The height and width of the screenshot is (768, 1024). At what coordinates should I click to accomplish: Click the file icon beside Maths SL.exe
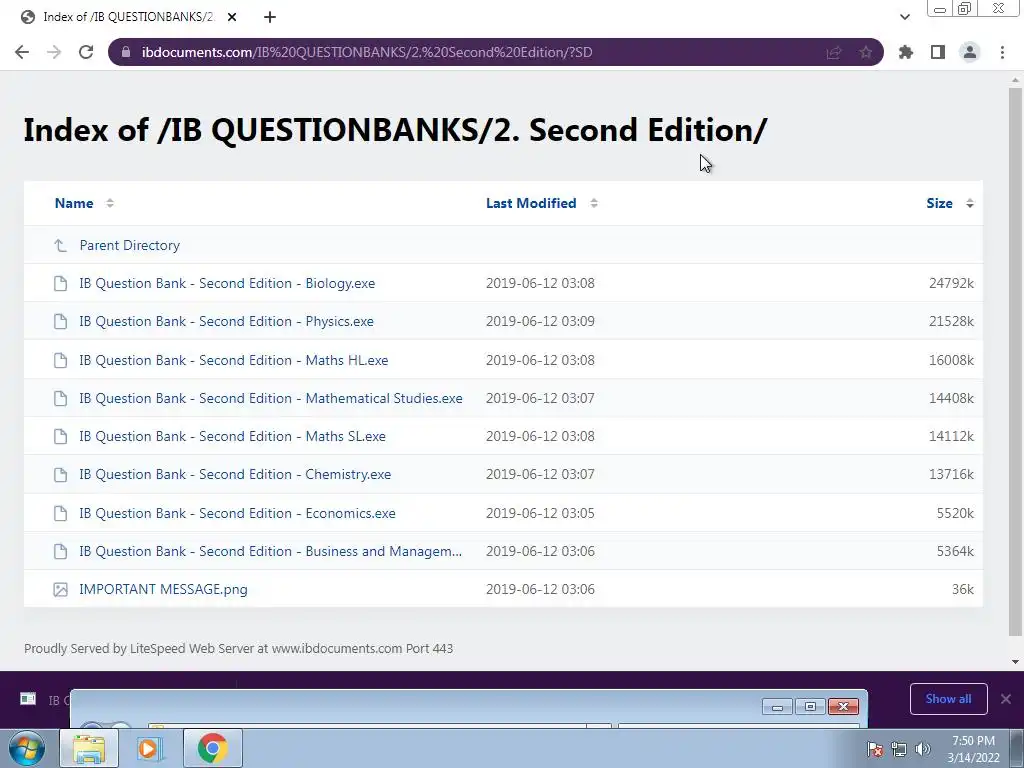pyautogui.click(x=60, y=436)
